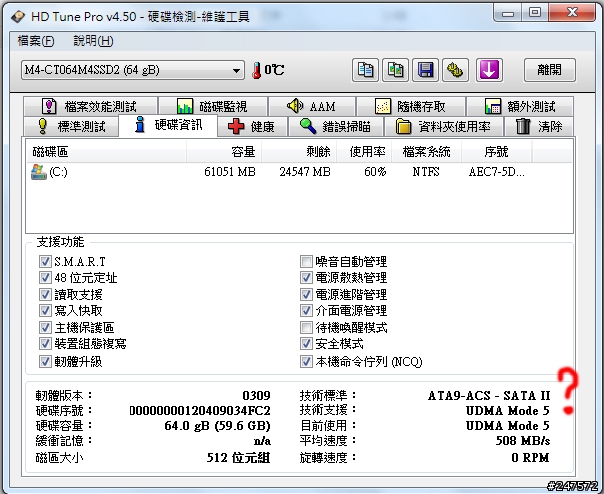Click the 512 位元組 sector size value
604x494 pixels.
point(238,458)
